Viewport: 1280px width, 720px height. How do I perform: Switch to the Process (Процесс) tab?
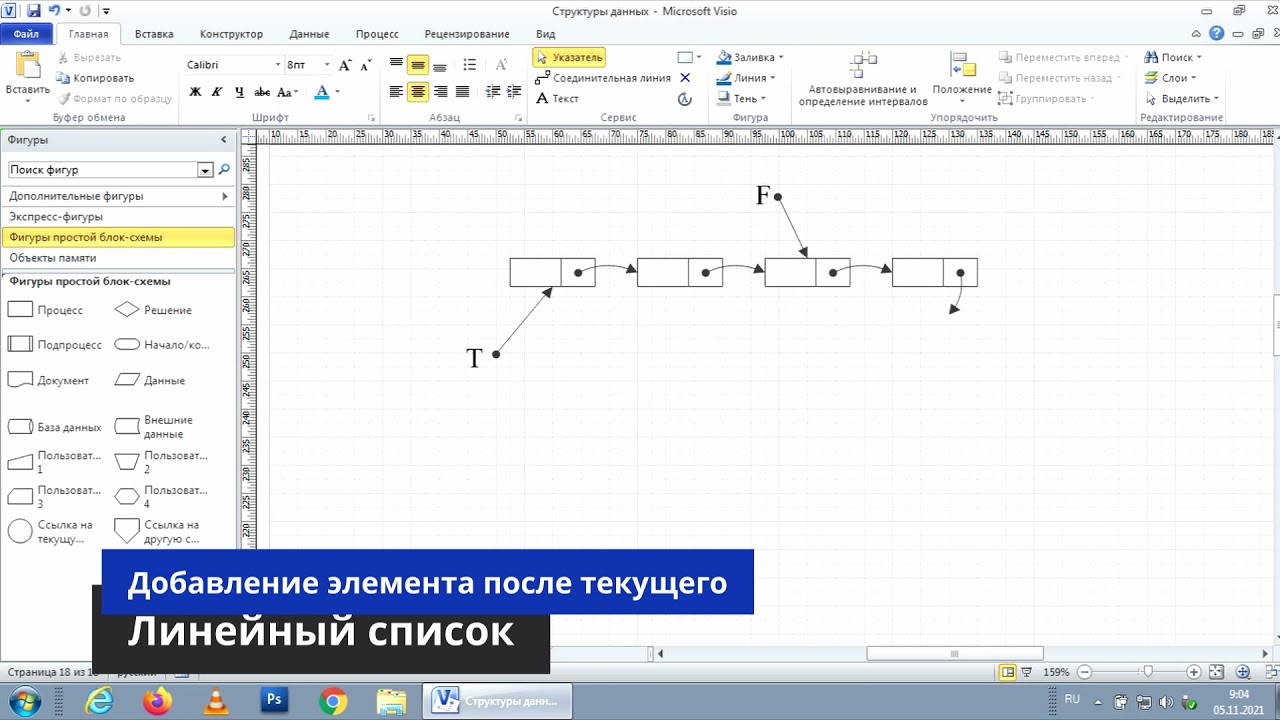tap(377, 34)
